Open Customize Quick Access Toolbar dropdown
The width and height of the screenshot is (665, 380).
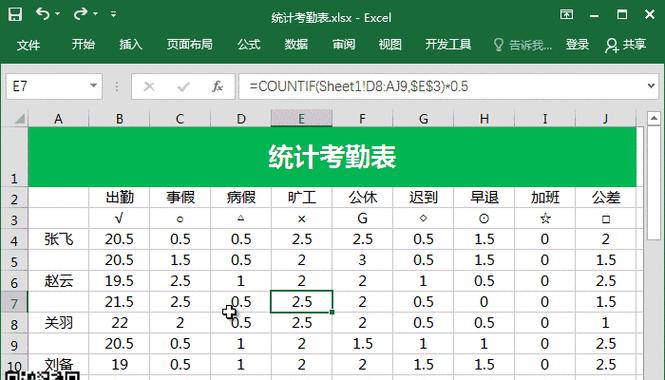113,14
